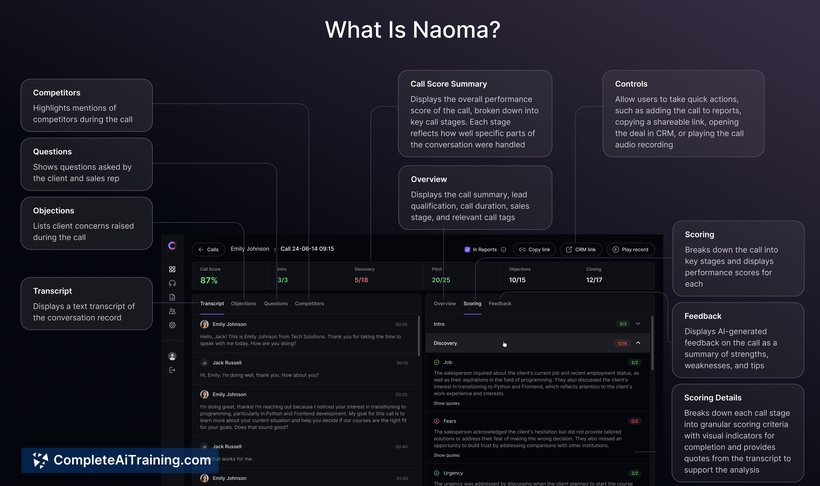Click Emily Johnson's avatar at 00:20
820x486 pixels.
click(204, 394)
